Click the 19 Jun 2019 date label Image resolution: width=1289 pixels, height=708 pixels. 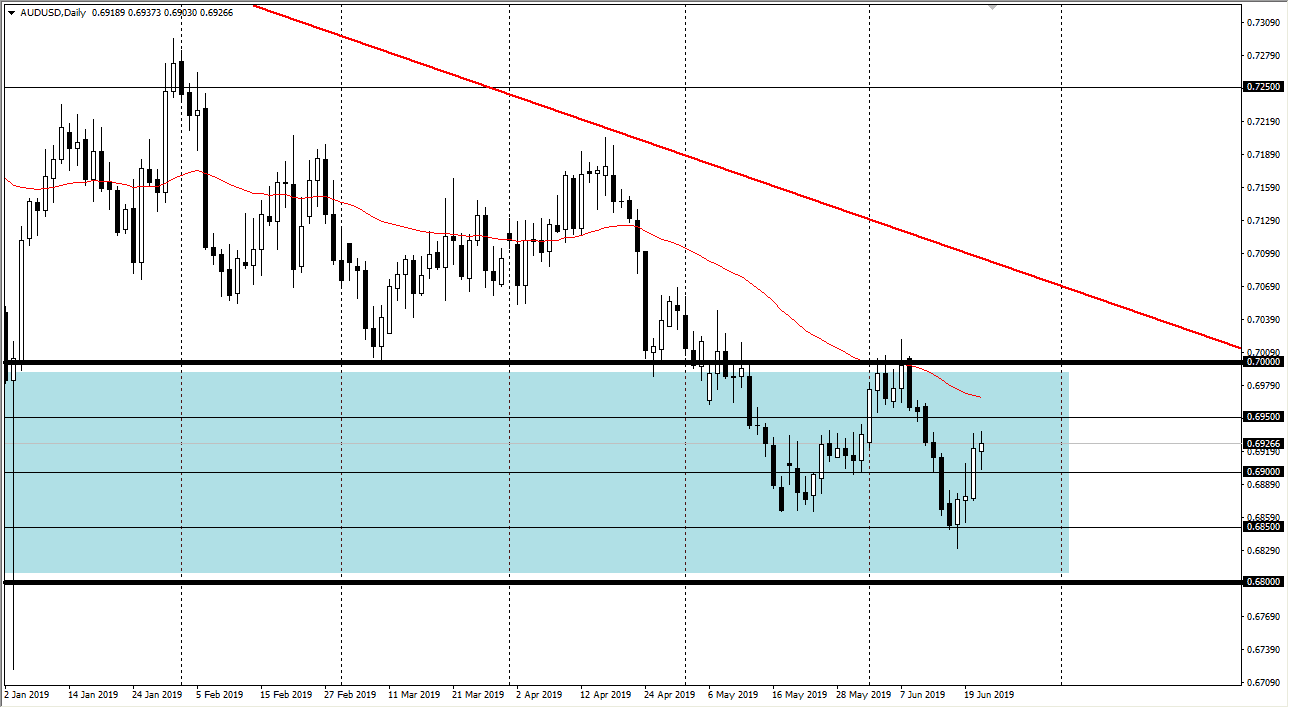[989, 694]
